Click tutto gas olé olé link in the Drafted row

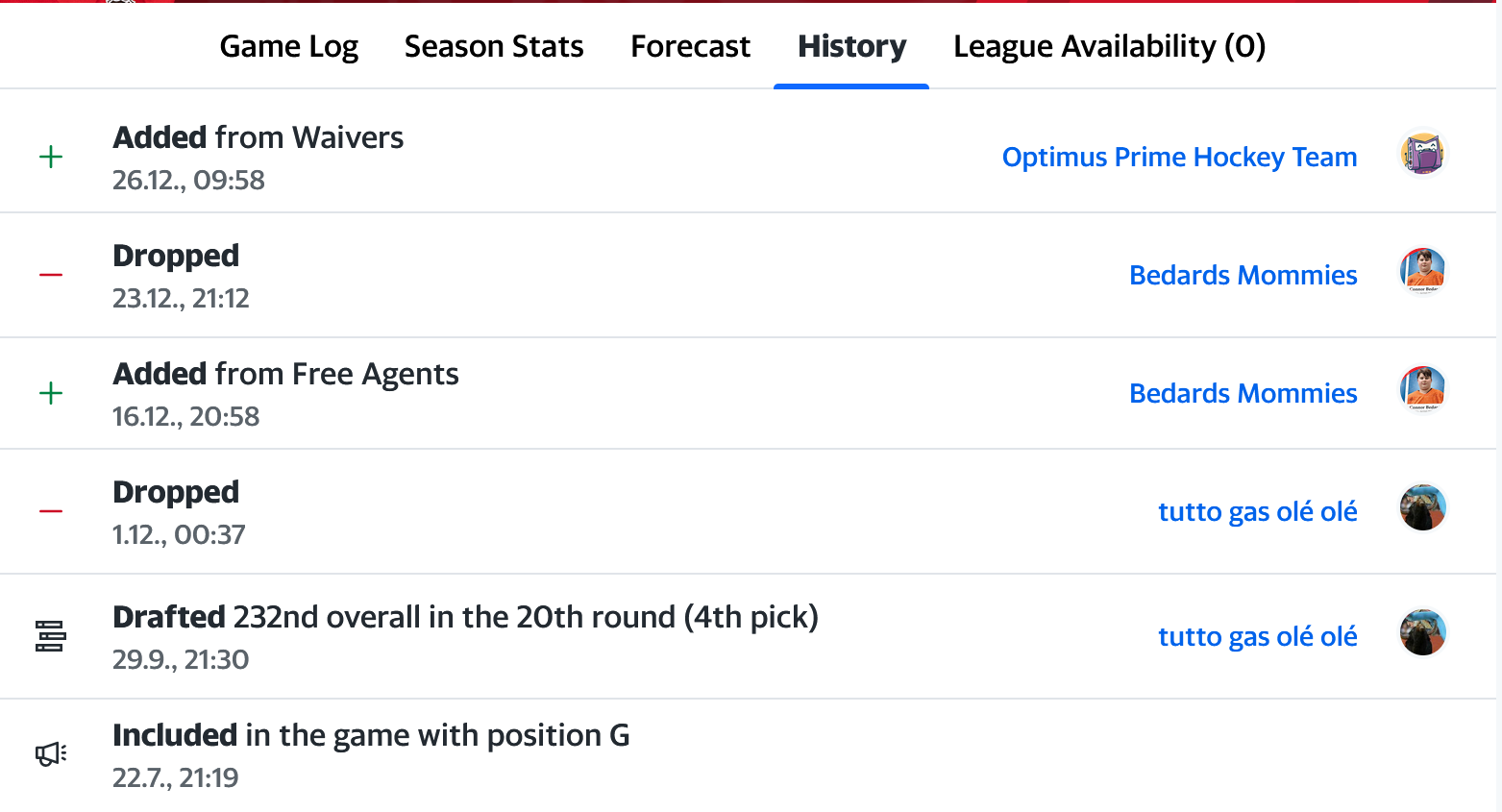pyautogui.click(x=1257, y=636)
